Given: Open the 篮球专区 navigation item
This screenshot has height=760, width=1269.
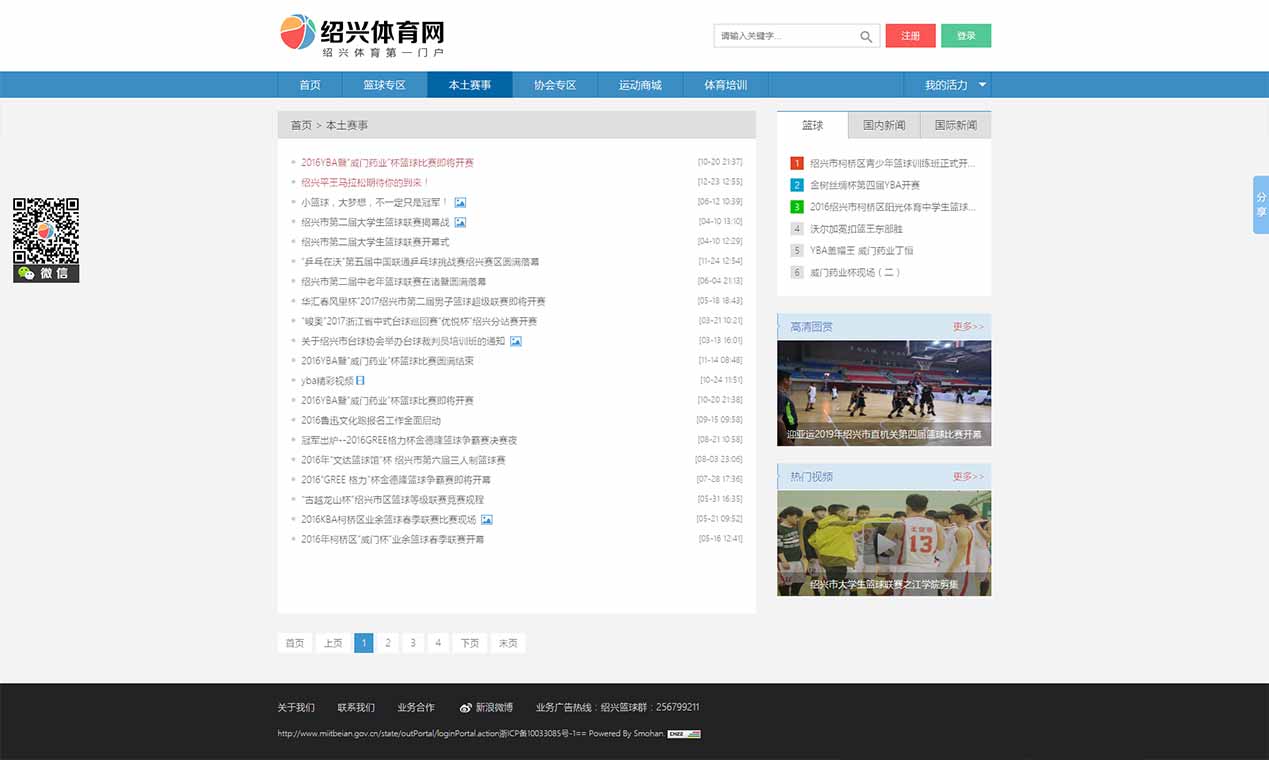Looking at the screenshot, I should click(384, 85).
